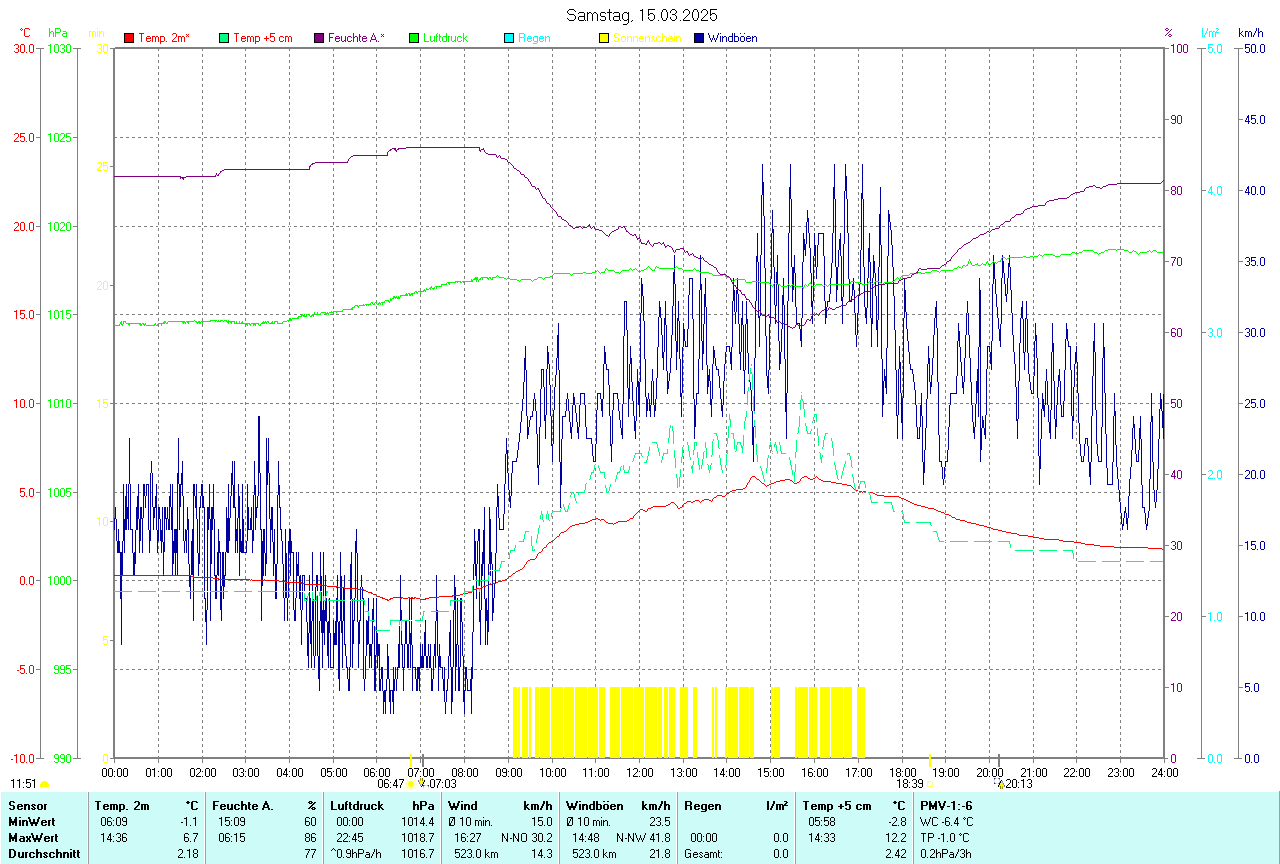The height and width of the screenshot is (864, 1280).
Task: Click the 07:03 sunrise time label
Action: tap(442, 784)
